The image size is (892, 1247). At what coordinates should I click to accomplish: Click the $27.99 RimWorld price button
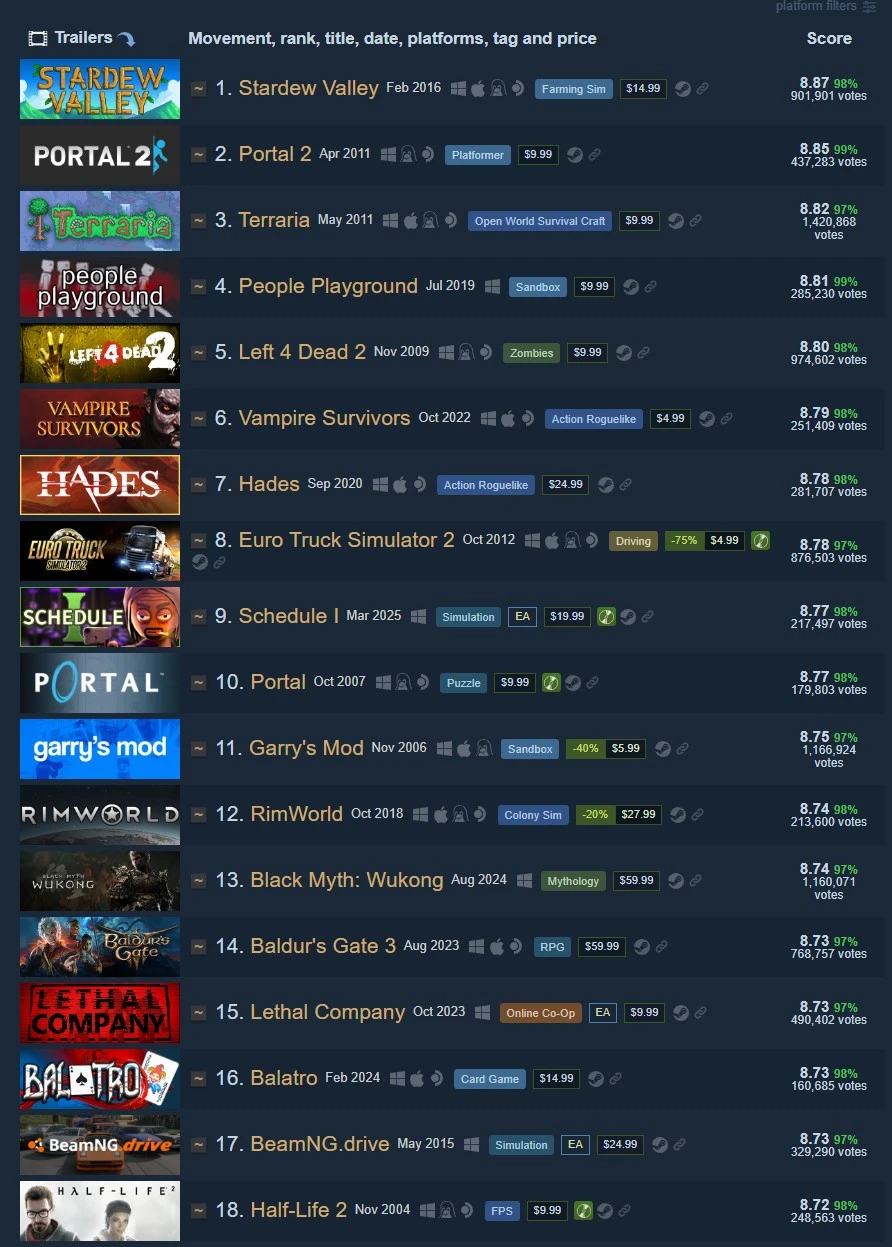pyautogui.click(x=638, y=815)
